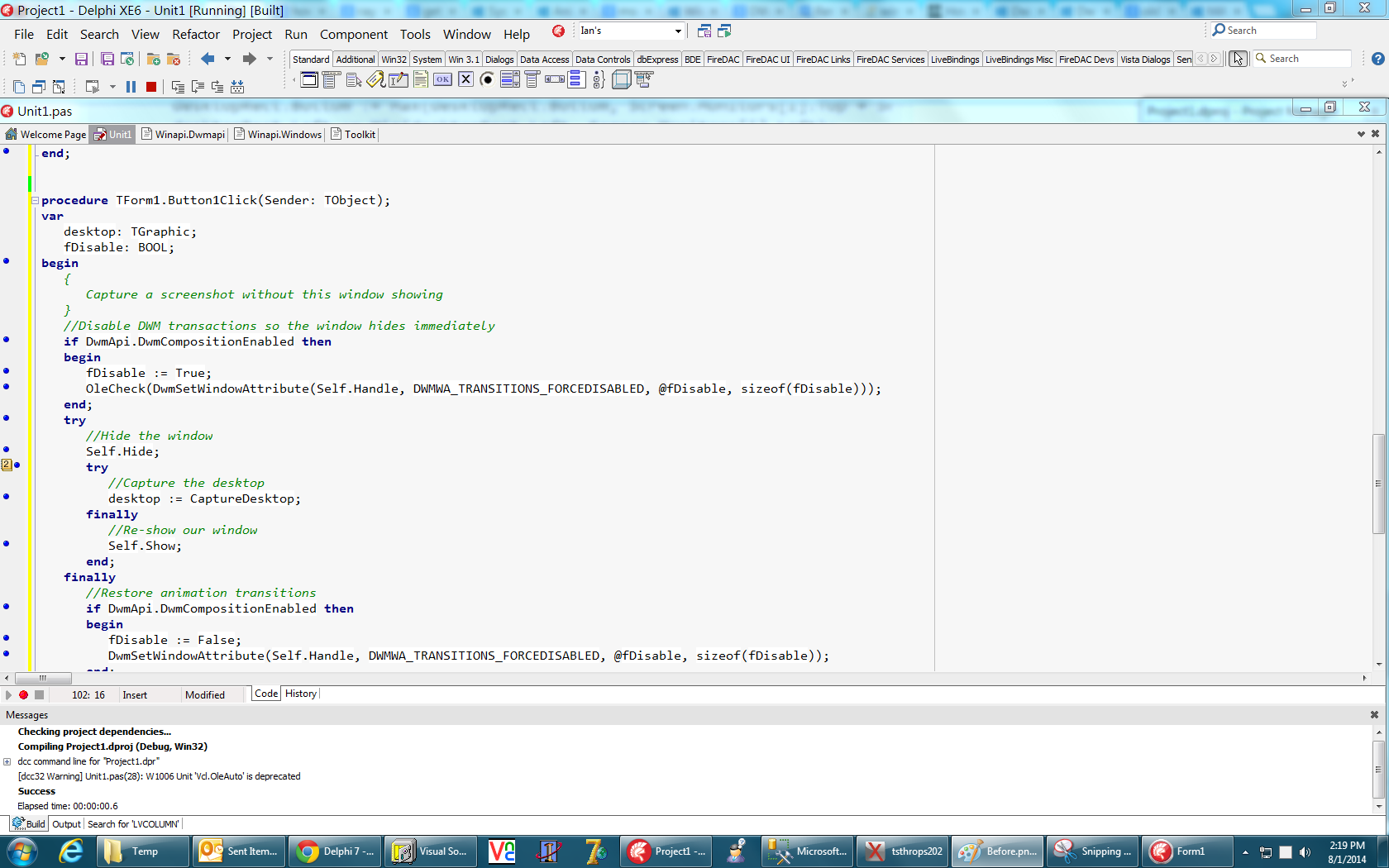
Task: Select the TFrames component in palette
Action: pos(309,80)
